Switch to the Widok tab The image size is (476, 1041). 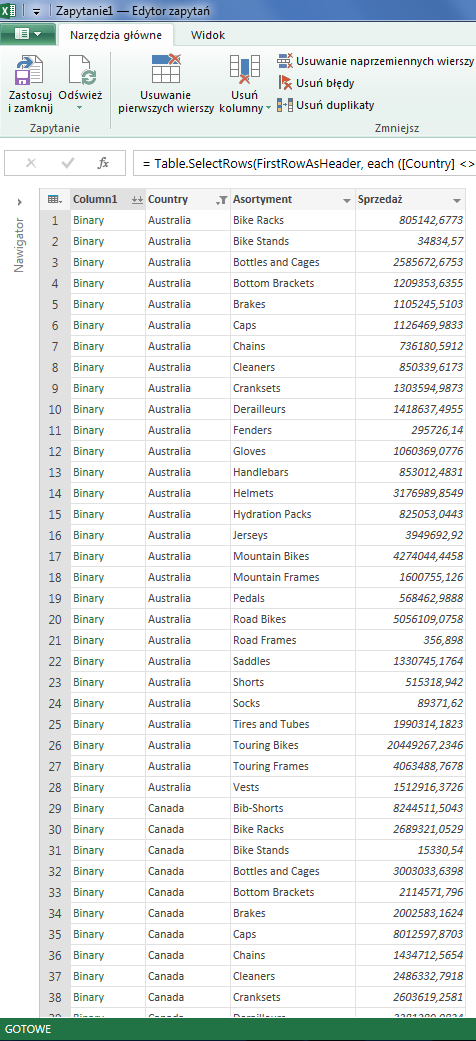pyautogui.click(x=208, y=35)
